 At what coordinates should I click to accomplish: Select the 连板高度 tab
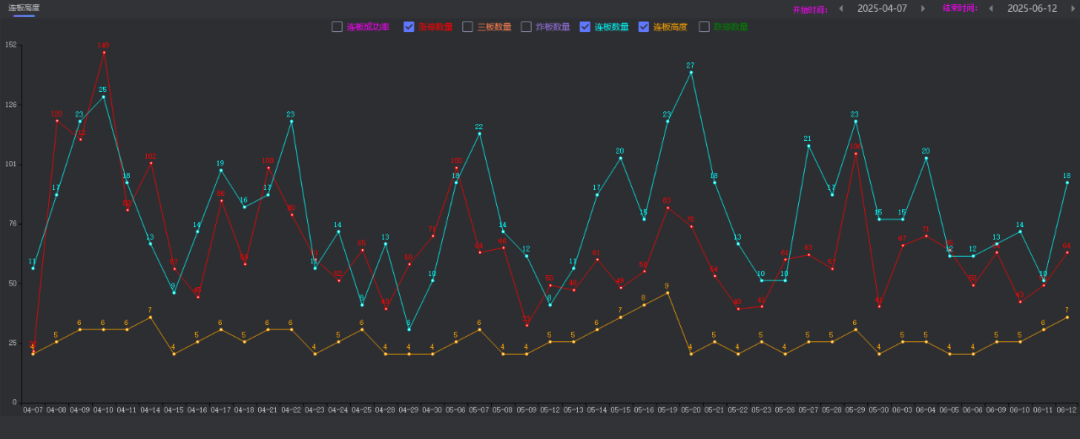[25, 8]
